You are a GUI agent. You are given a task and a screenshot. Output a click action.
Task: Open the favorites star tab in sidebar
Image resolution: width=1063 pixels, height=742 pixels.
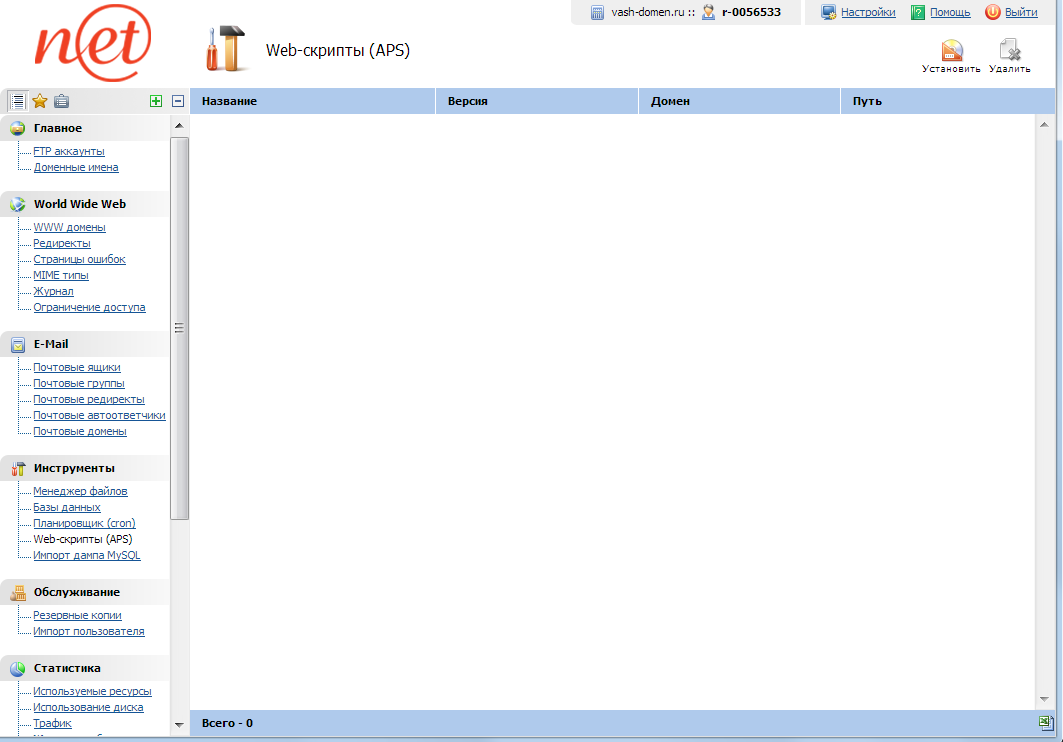click(40, 101)
